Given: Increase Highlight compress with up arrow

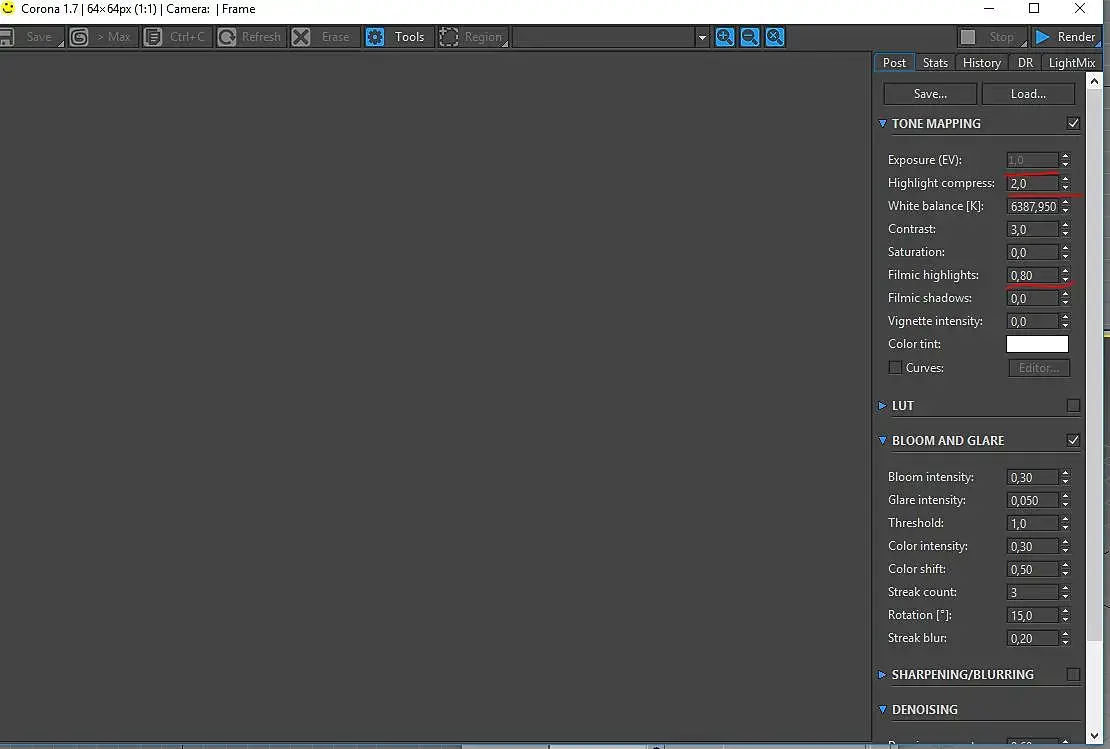Looking at the screenshot, I should click(x=1065, y=179).
